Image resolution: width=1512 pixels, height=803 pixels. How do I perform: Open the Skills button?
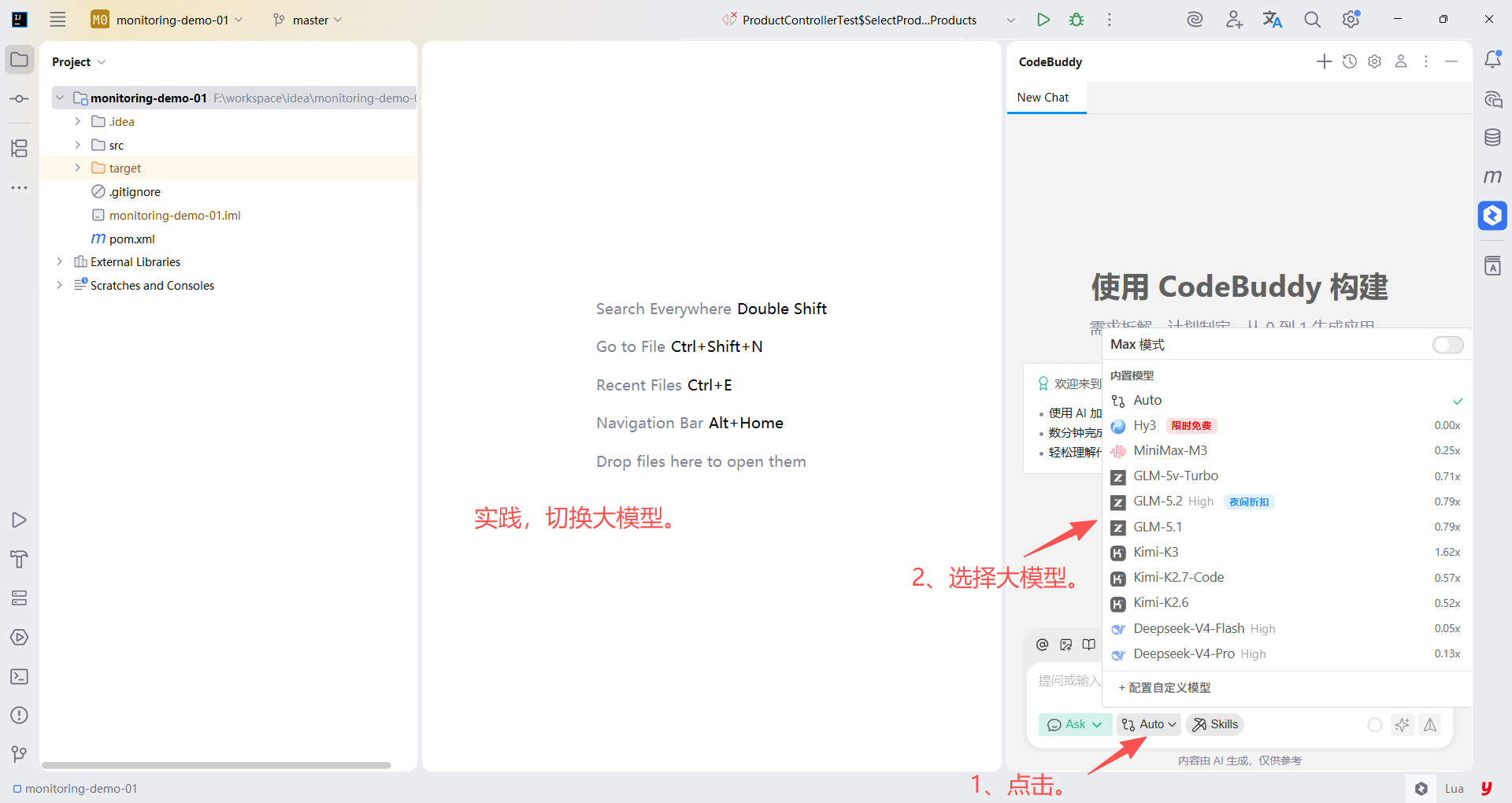(1215, 725)
